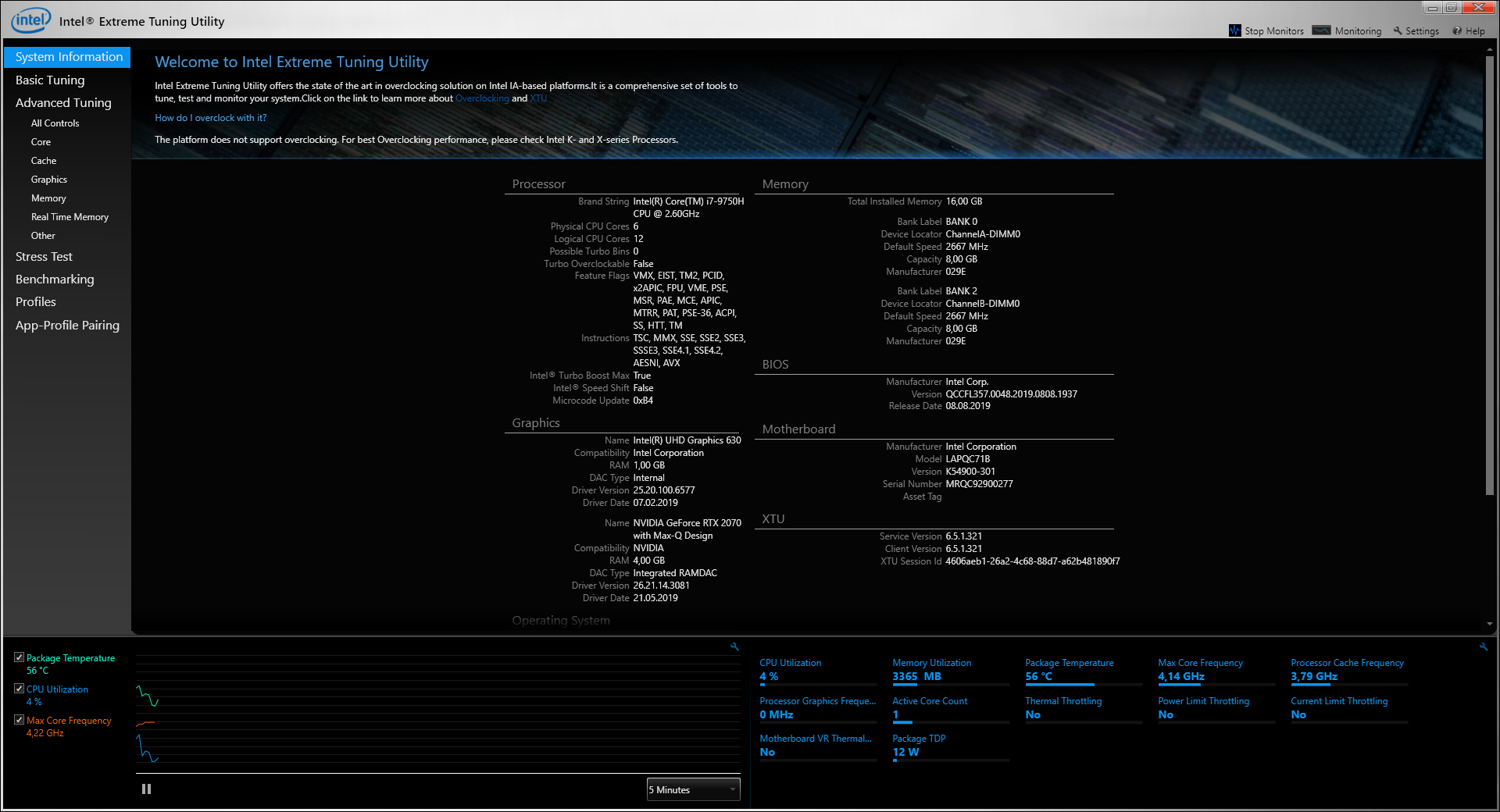Open the 5 Minutes time range dropdown
This screenshot has height=812, width=1500.
click(693, 789)
